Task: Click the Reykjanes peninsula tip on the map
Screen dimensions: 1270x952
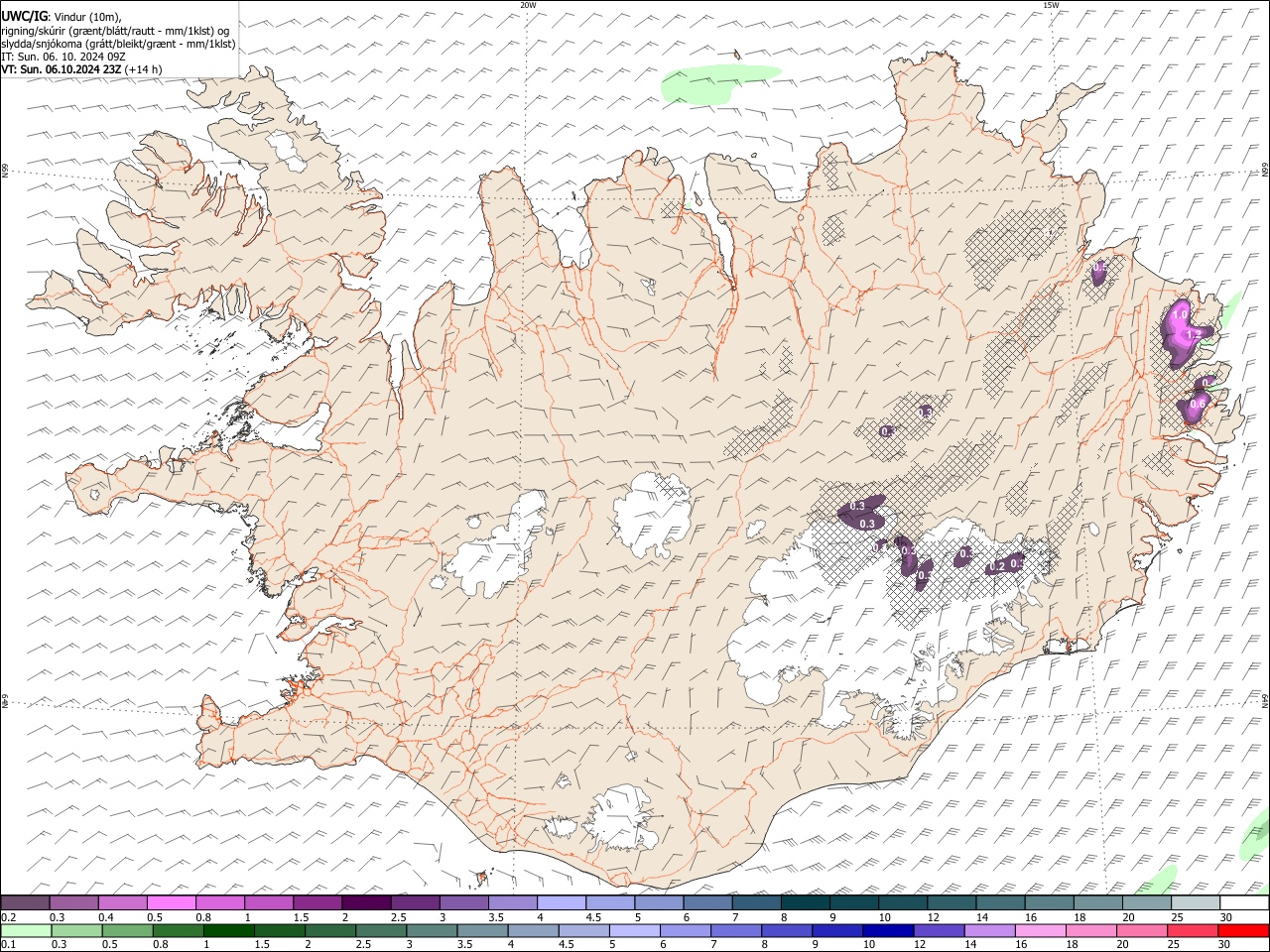Action: pyautogui.click(x=210, y=734)
